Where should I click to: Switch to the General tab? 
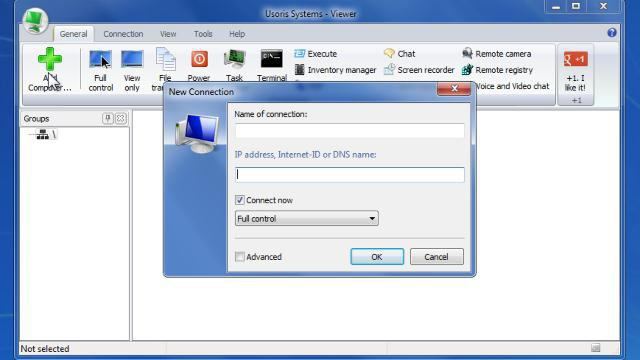click(73, 34)
